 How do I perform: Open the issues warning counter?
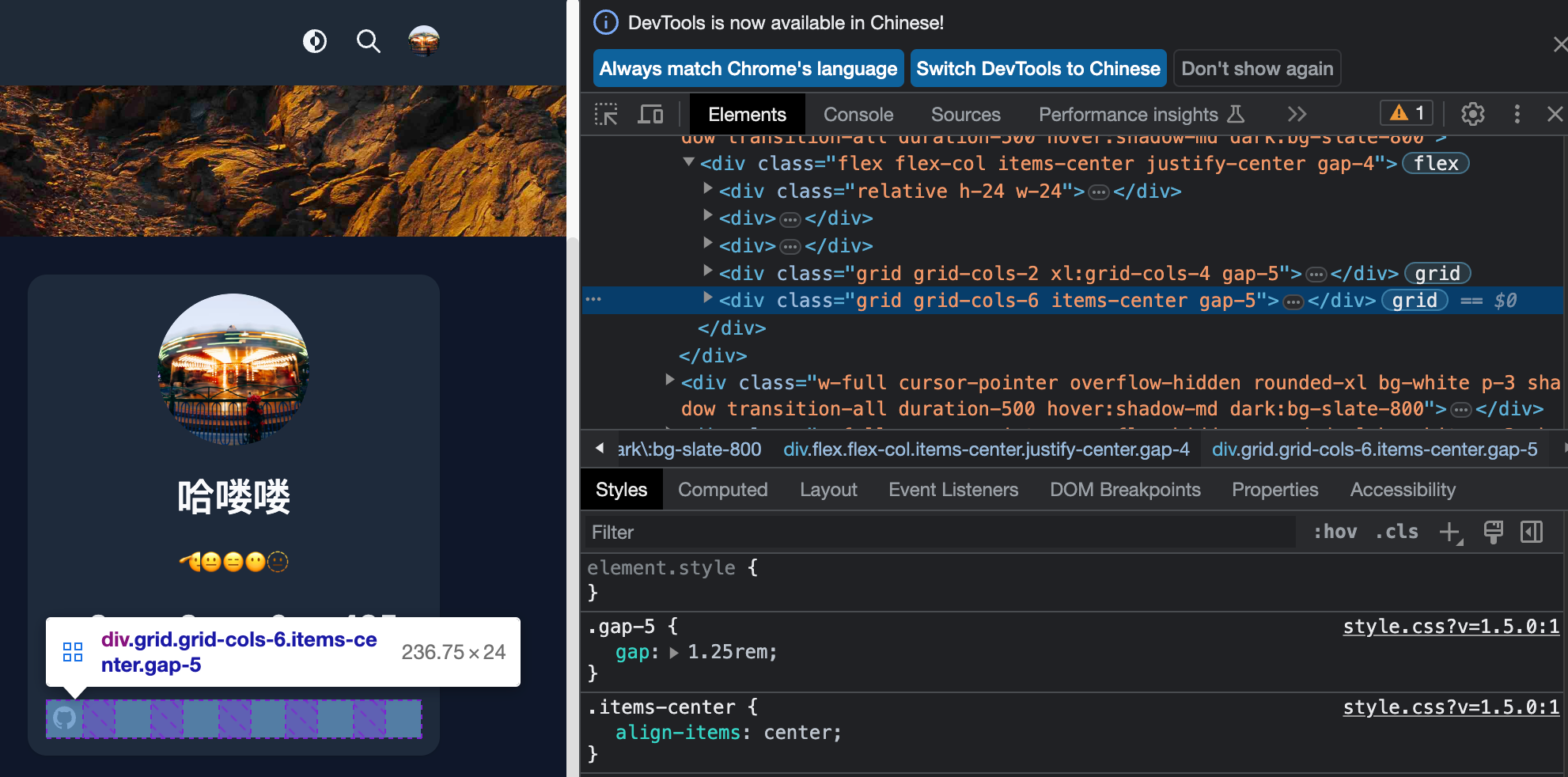point(1406,112)
